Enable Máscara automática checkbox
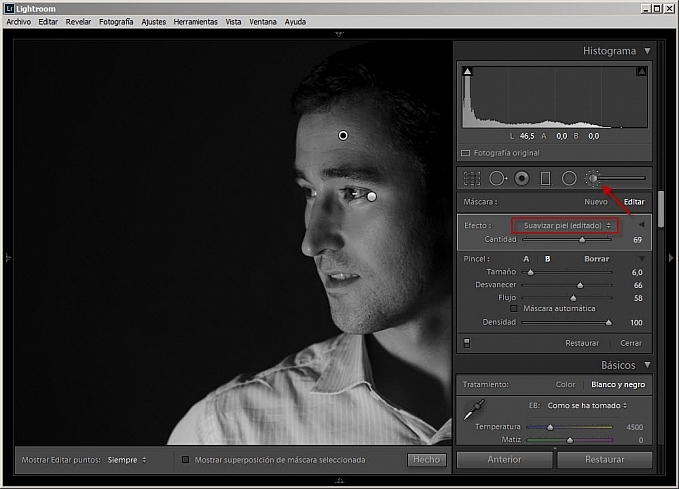The image size is (679, 489). tap(514, 308)
